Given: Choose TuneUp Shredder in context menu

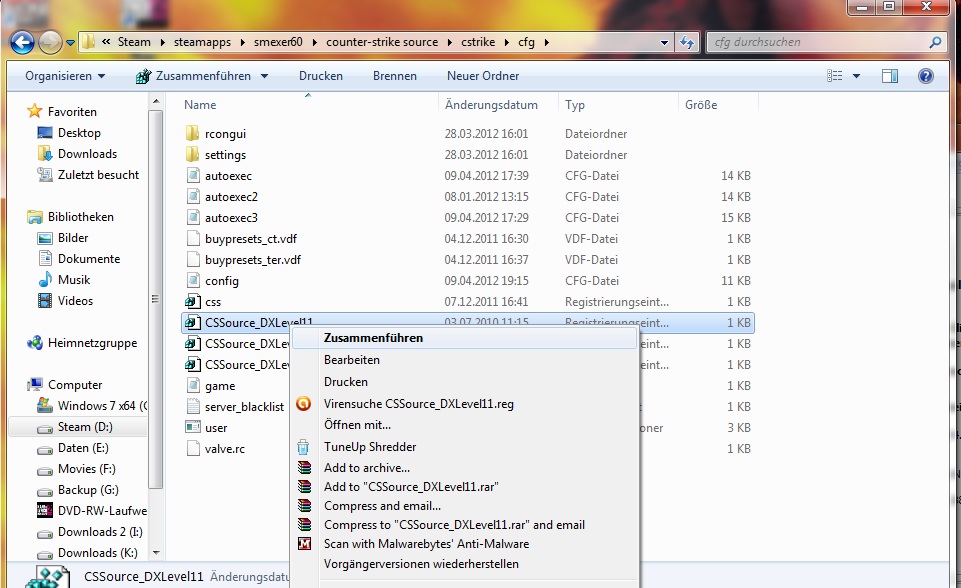Looking at the screenshot, I should tap(370, 447).
